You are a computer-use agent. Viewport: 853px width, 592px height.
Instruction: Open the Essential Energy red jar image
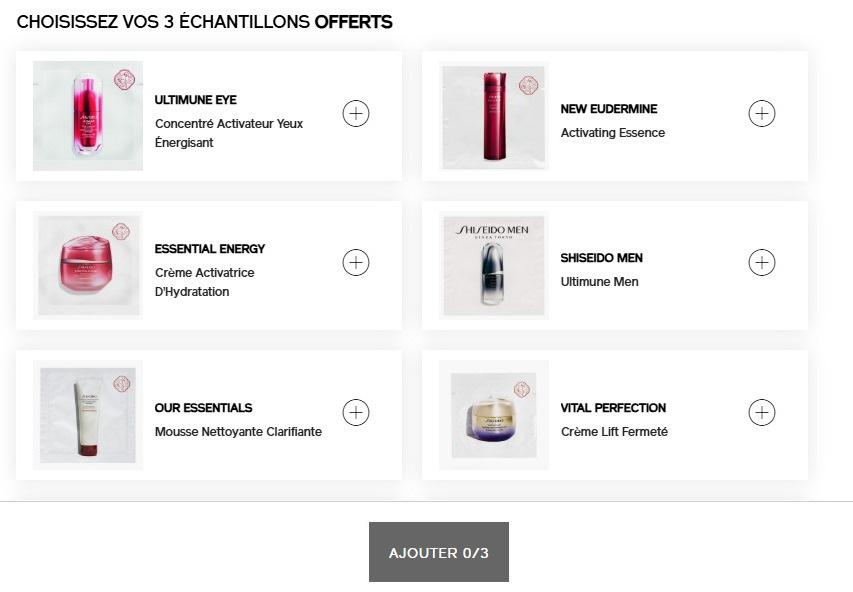88,265
